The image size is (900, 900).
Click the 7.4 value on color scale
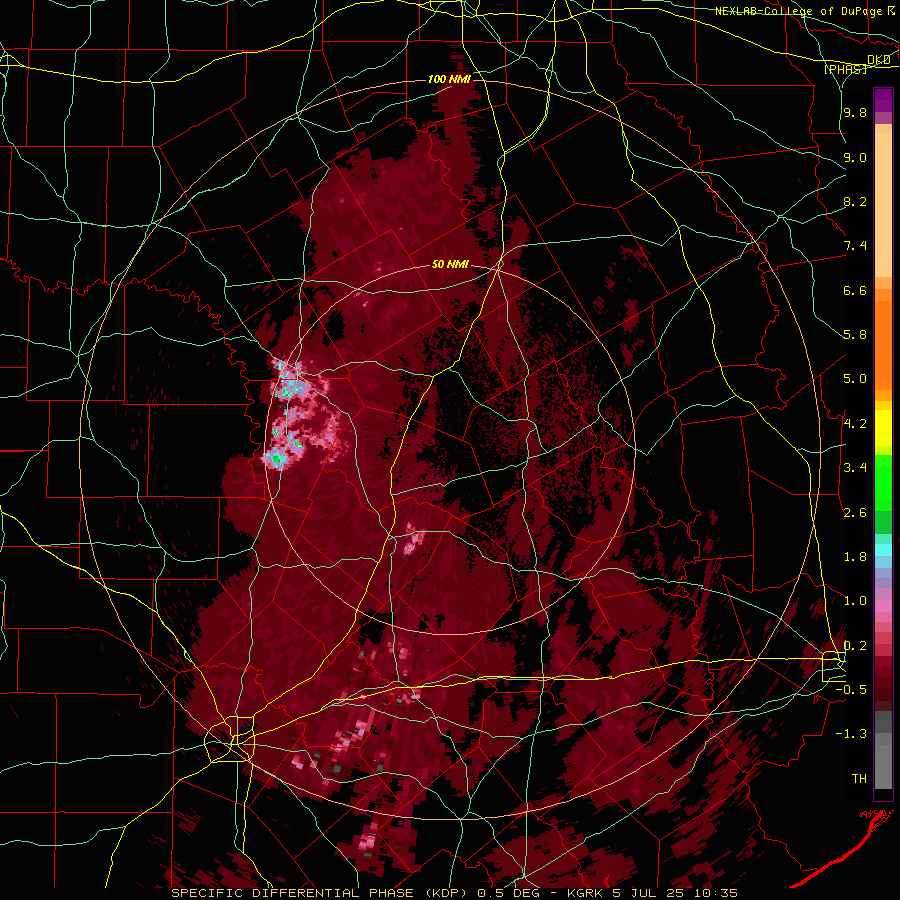tap(855, 246)
